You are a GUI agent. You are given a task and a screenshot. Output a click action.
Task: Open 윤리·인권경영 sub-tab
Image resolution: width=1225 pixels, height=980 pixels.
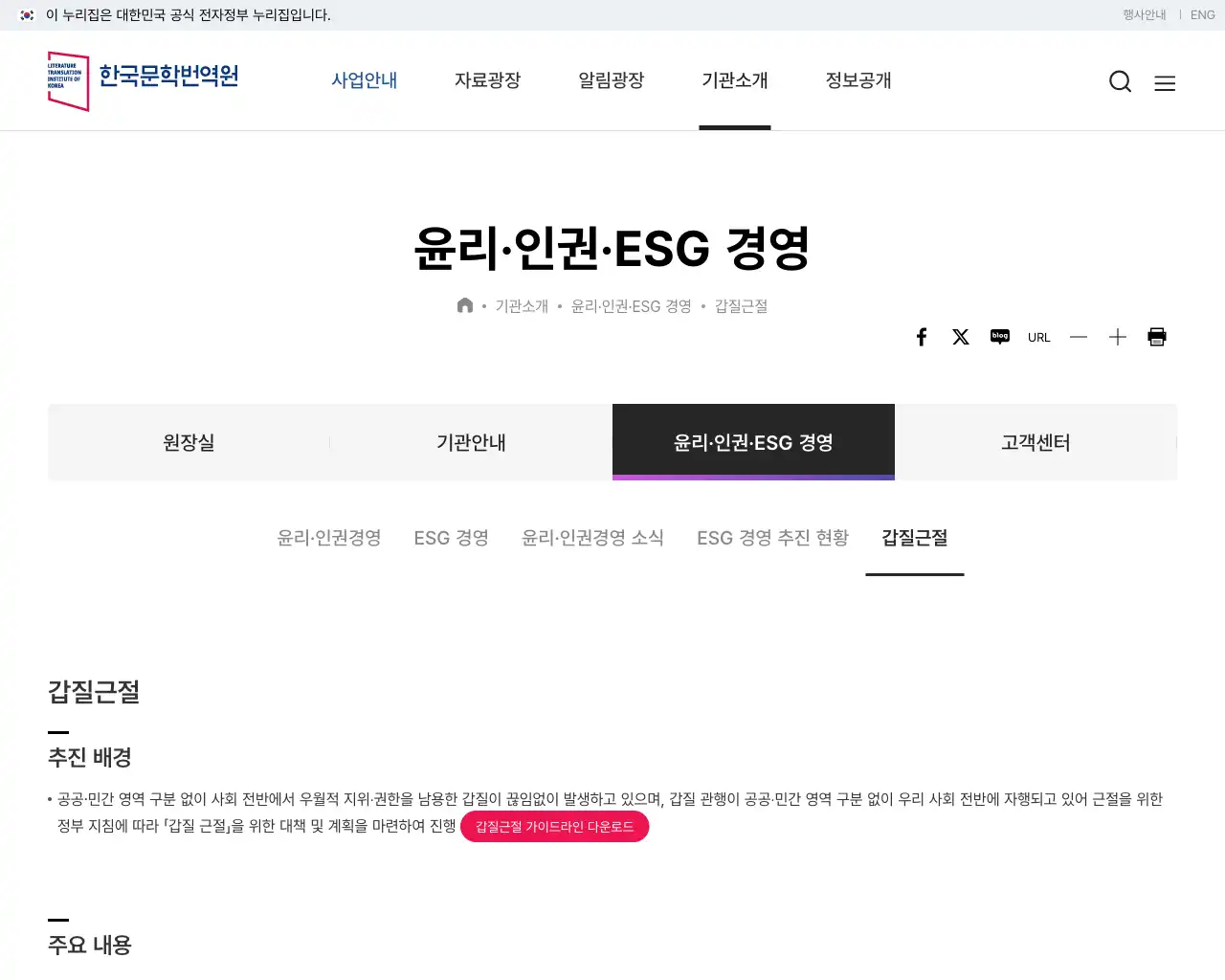(329, 538)
